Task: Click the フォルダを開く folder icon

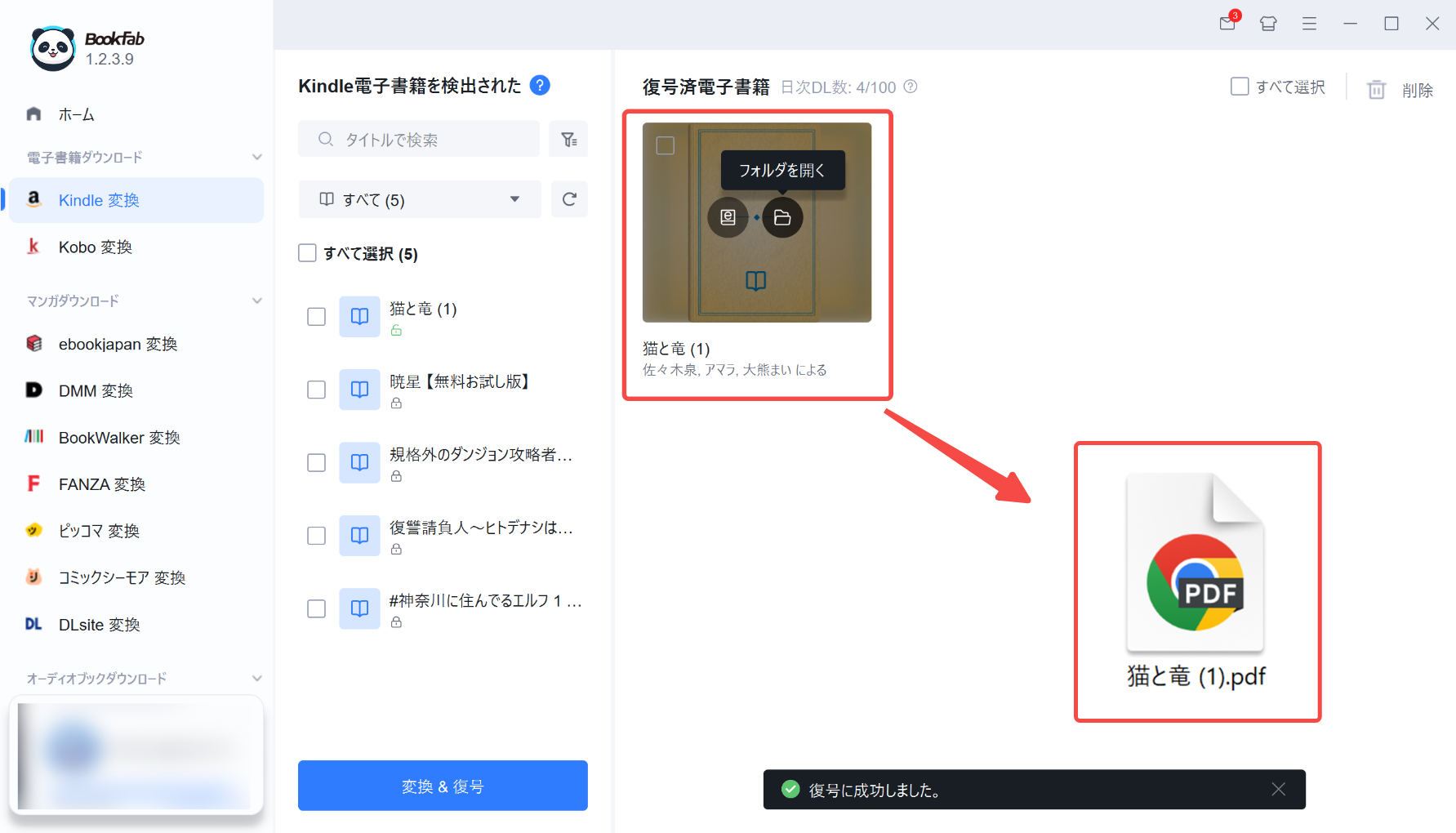Action: pyautogui.click(x=782, y=217)
